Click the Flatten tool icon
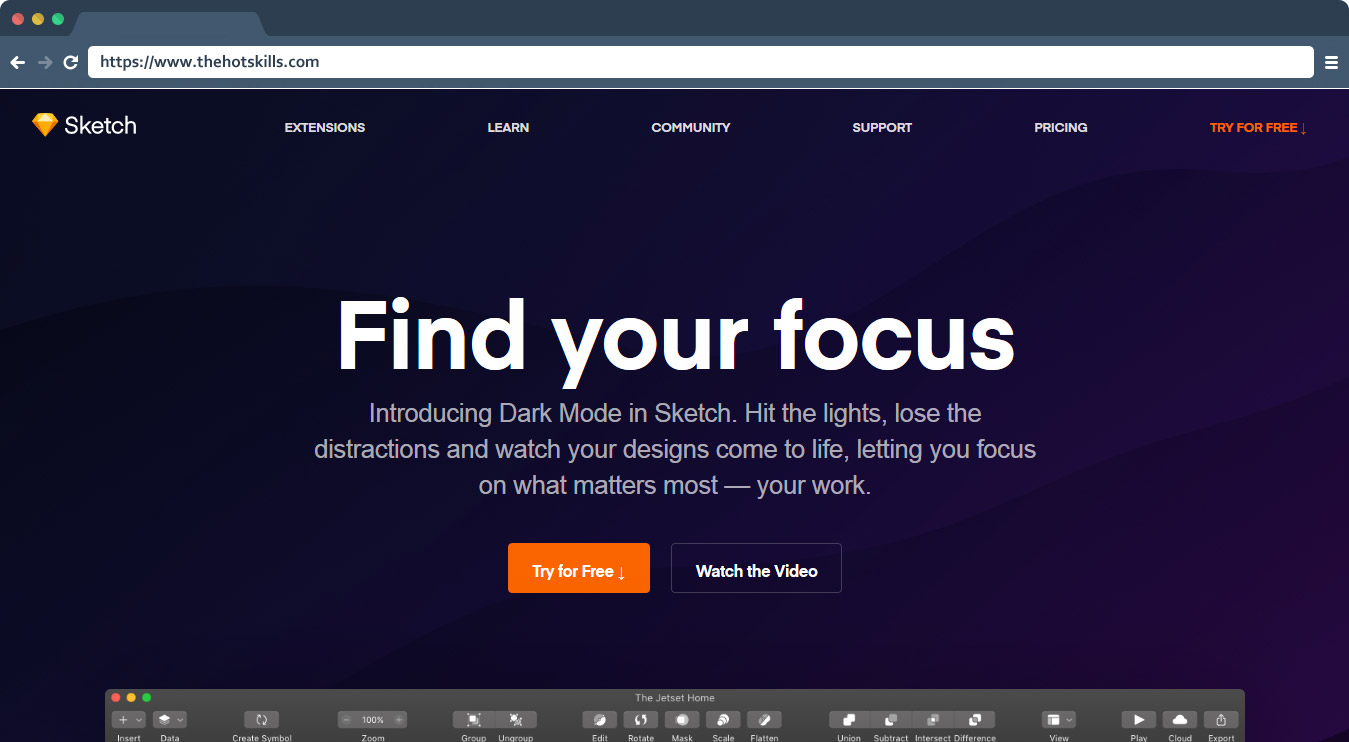Viewport: 1349px width, 742px height. tap(764, 720)
